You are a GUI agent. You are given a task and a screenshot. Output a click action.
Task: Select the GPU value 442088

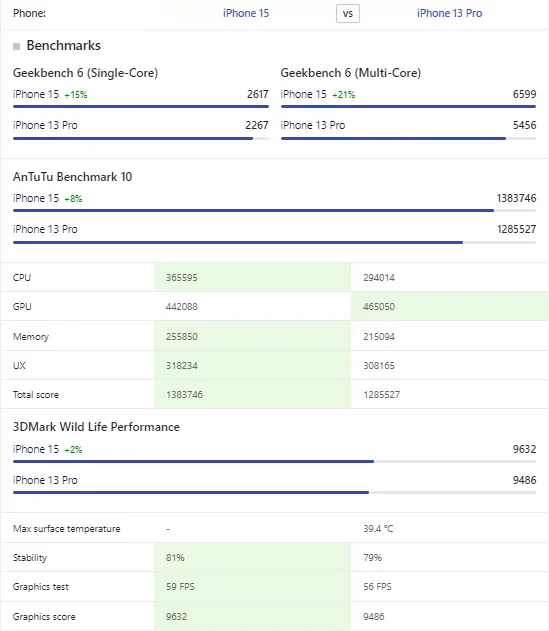click(182, 307)
